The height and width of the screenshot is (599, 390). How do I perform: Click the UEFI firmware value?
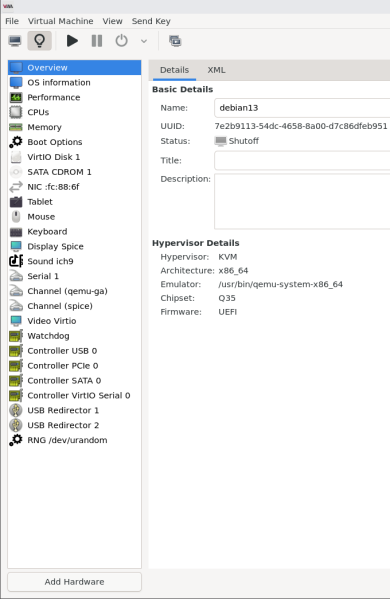[228, 312]
